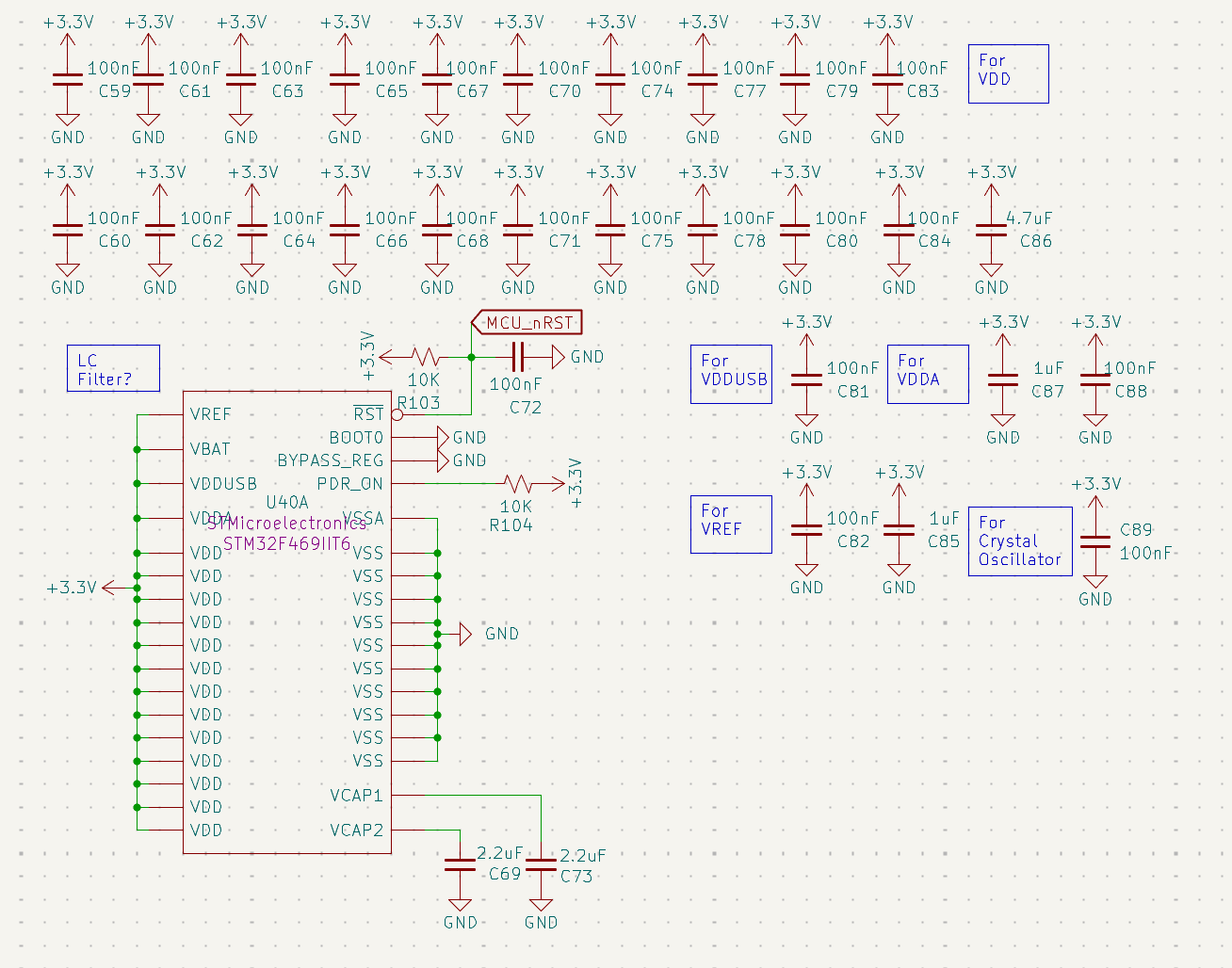Click the GND symbol on the BYPASS_REG pin
The width and height of the screenshot is (1232, 968).
tap(462, 460)
